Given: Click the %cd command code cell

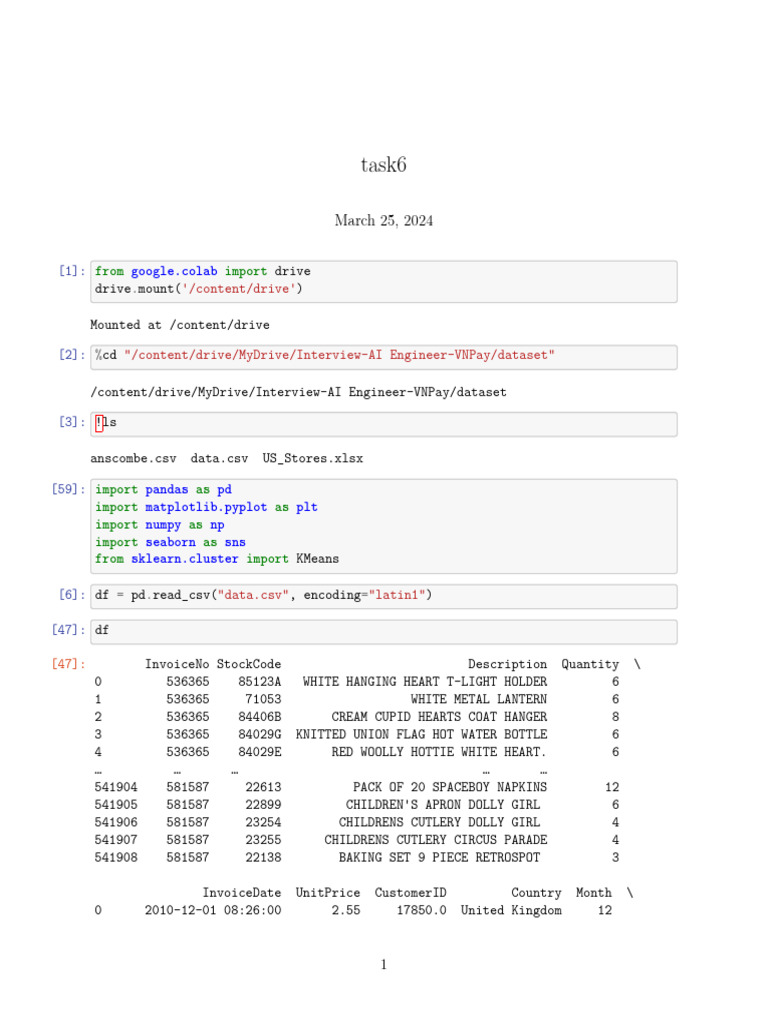Looking at the screenshot, I should (383, 357).
